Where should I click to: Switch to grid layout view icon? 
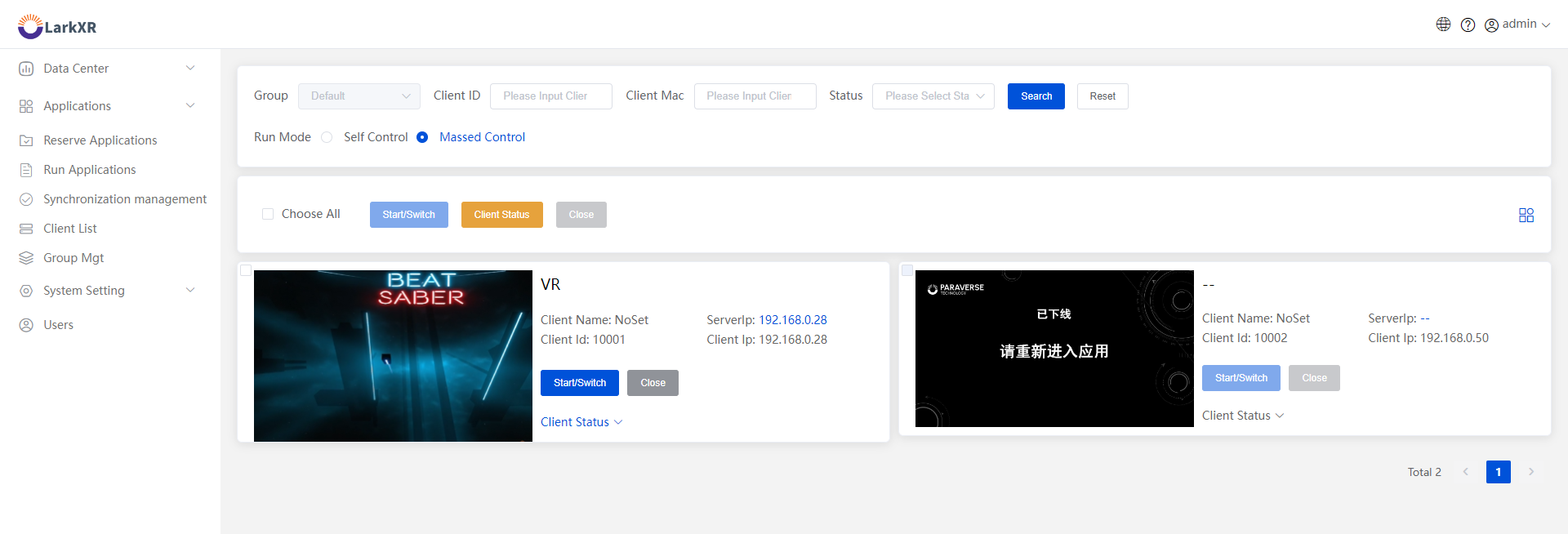point(1526,215)
